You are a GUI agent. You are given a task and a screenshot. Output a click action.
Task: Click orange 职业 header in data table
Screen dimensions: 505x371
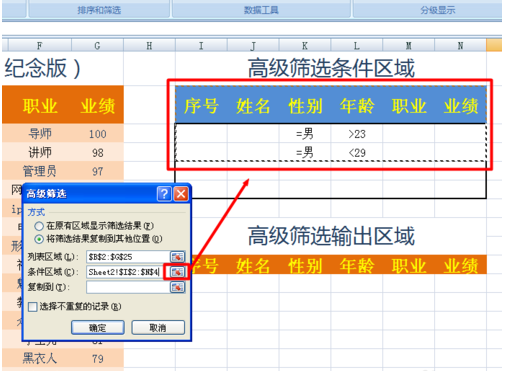point(40,106)
